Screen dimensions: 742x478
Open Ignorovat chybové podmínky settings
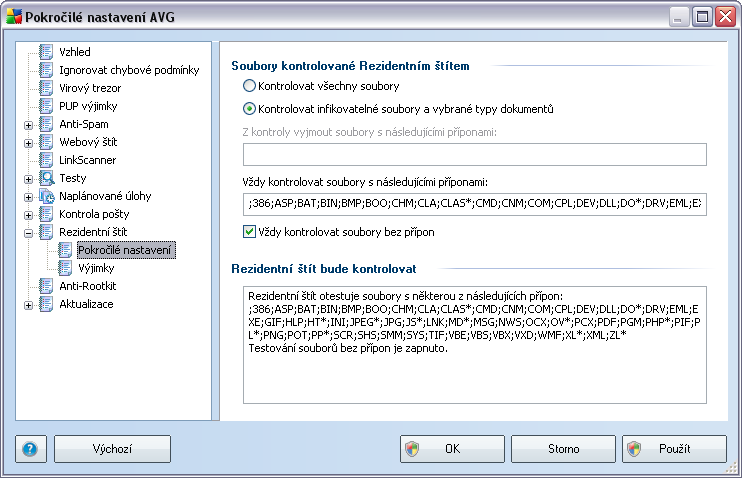pyautogui.click(x=129, y=70)
